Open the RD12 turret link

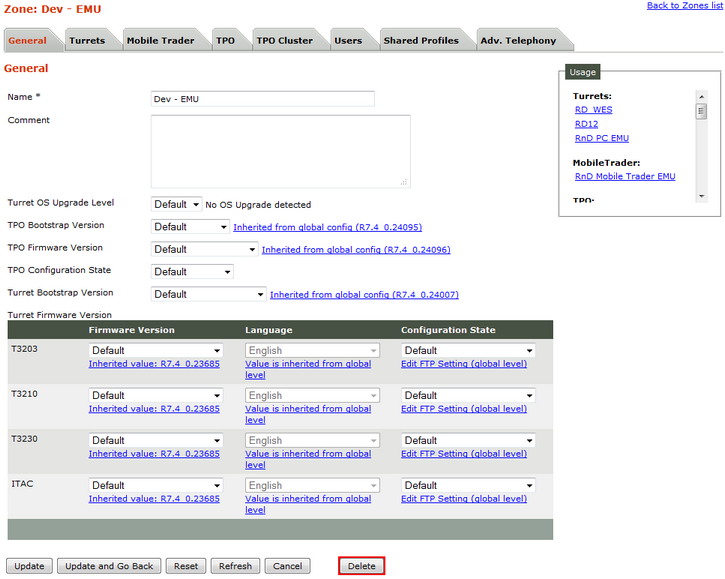click(x=586, y=124)
